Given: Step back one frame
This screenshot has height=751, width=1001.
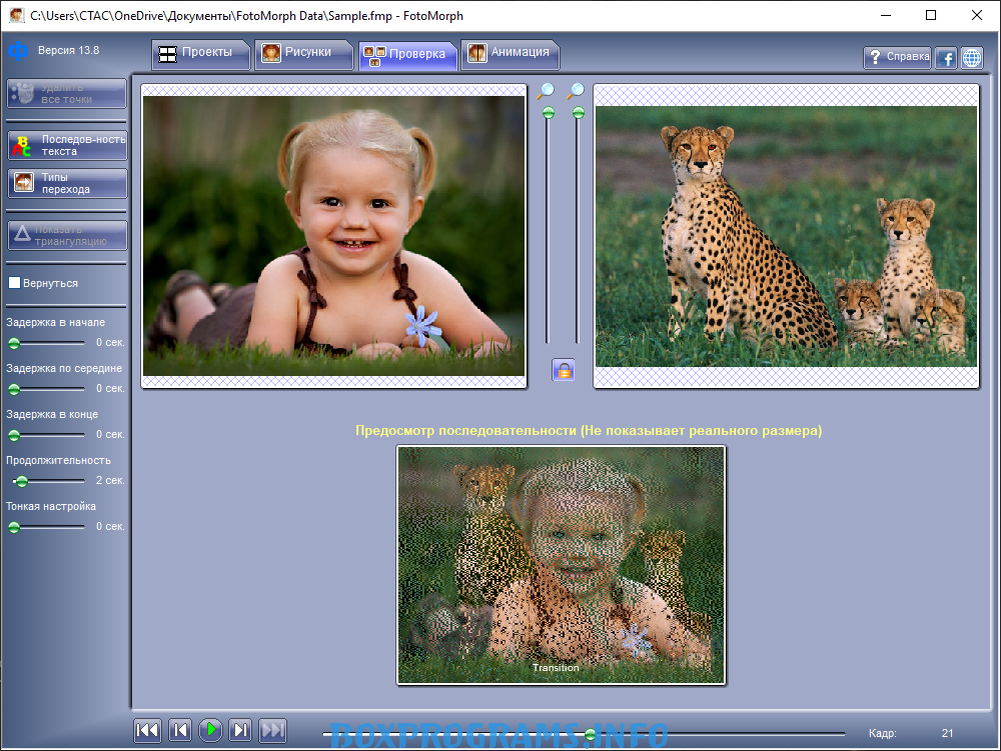Looking at the screenshot, I should [x=180, y=730].
